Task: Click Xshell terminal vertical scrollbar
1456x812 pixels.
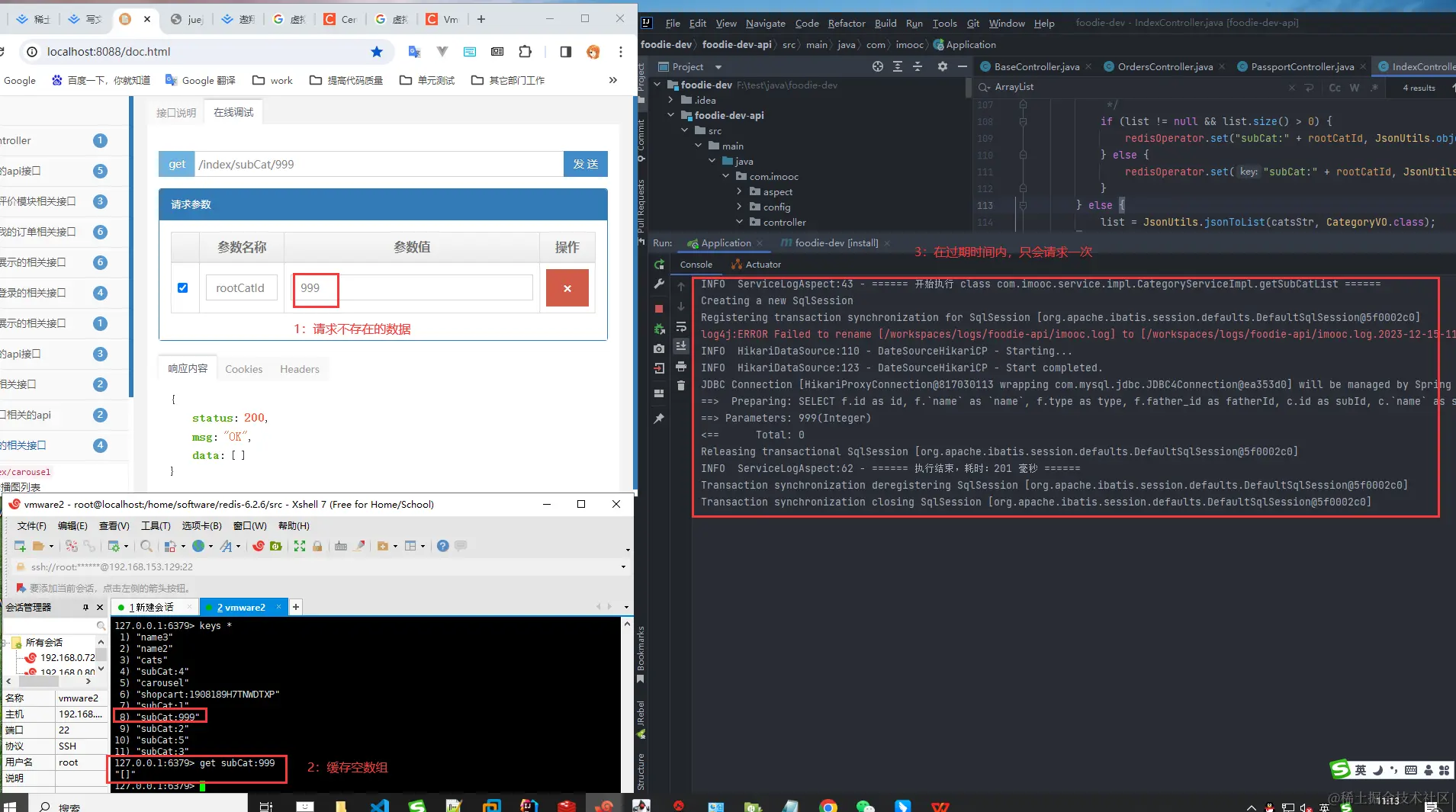Action: (627, 704)
